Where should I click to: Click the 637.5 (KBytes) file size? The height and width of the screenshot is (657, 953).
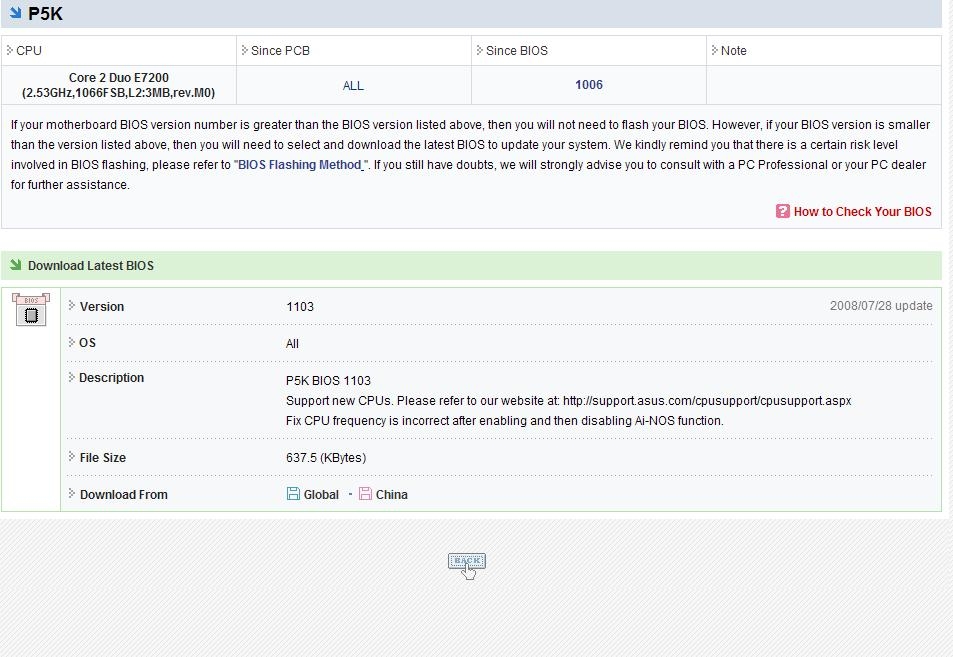(326, 458)
